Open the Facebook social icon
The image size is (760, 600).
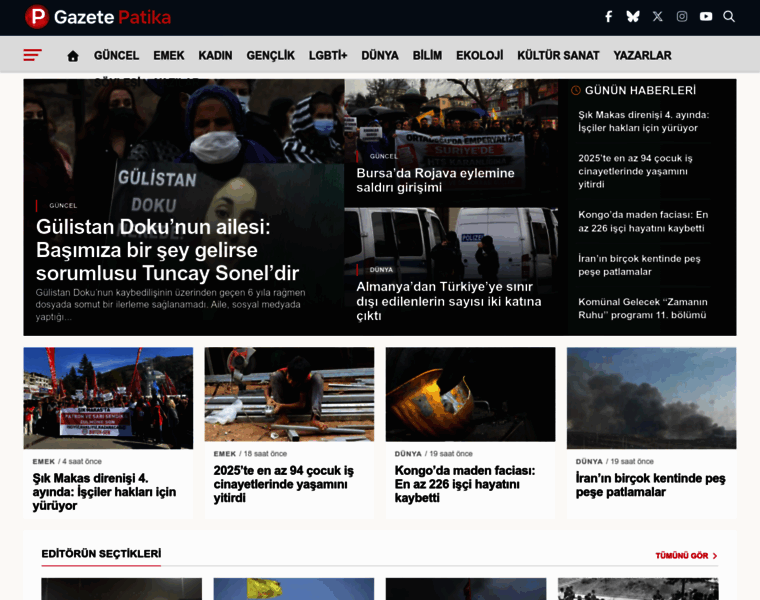click(609, 17)
